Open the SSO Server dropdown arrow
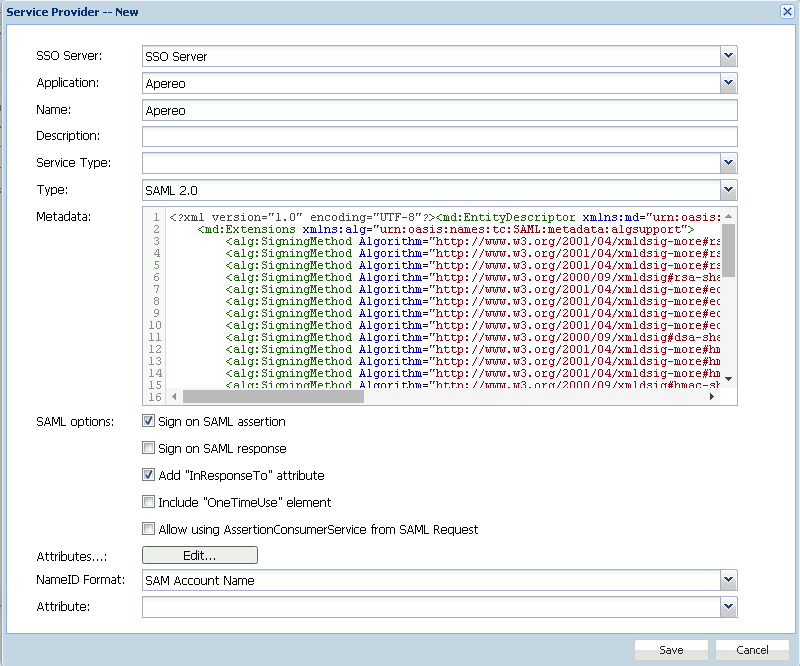Viewport: 800px width, 666px height. (728, 56)
